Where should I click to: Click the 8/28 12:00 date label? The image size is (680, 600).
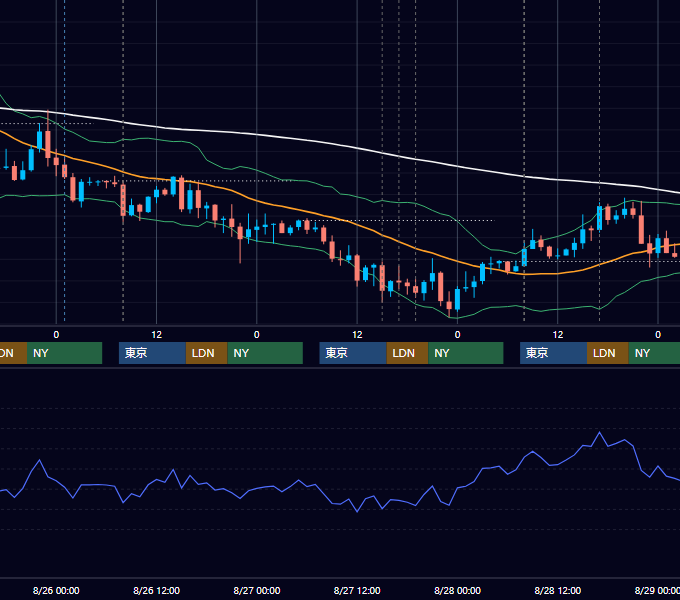(x=558, y=590)
